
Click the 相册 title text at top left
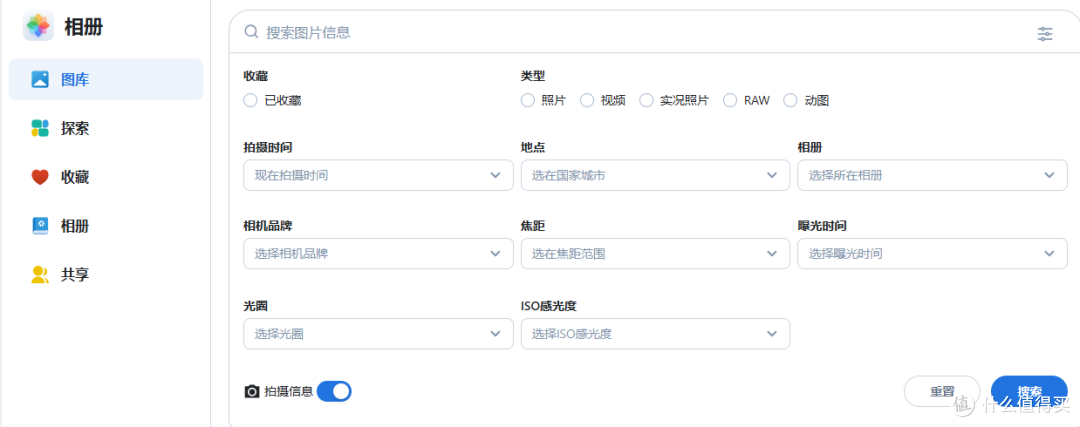point(83,27)
